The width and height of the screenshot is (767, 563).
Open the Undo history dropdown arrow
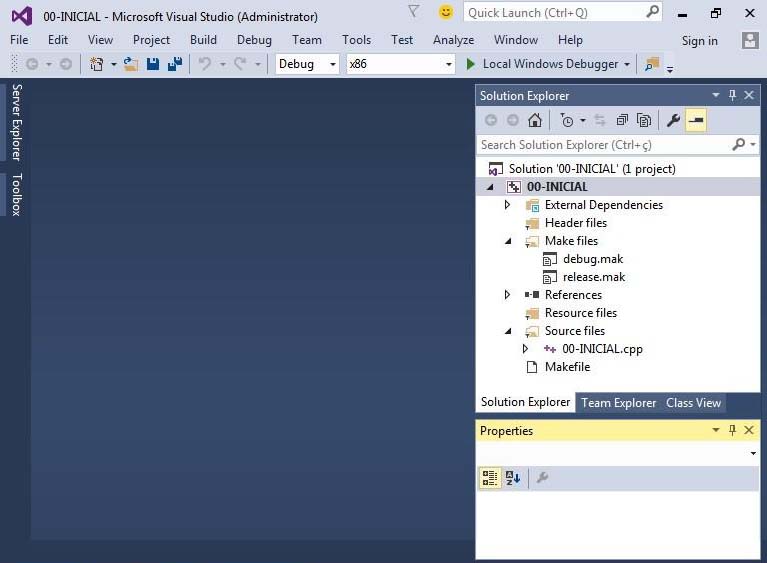223,64
